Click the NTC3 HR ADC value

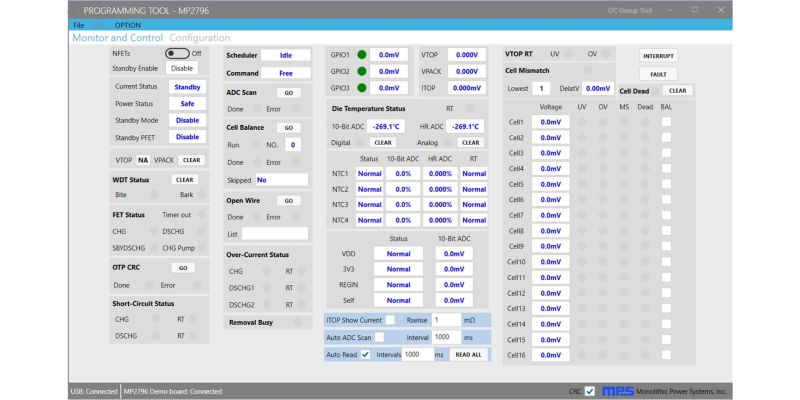coord(440,205)
